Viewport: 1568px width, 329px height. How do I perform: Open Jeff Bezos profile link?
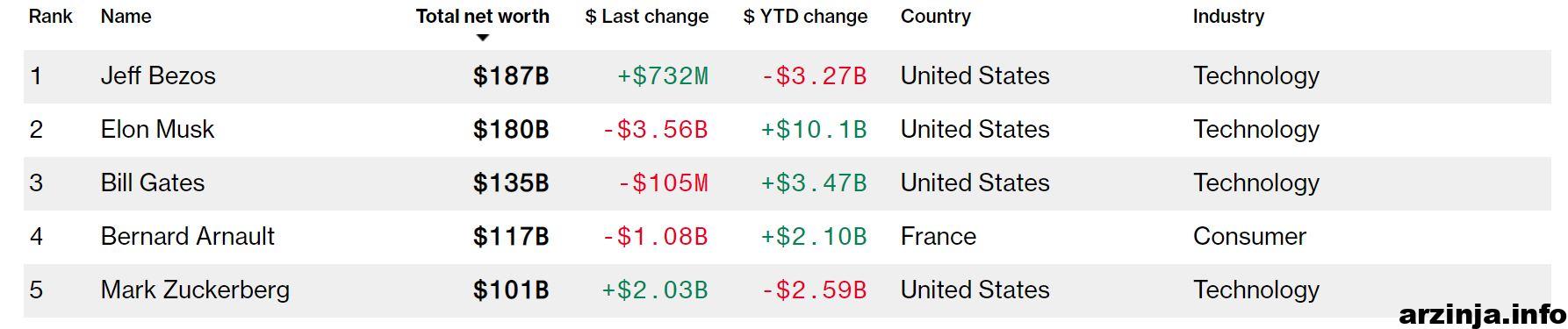tap(158, 76)
